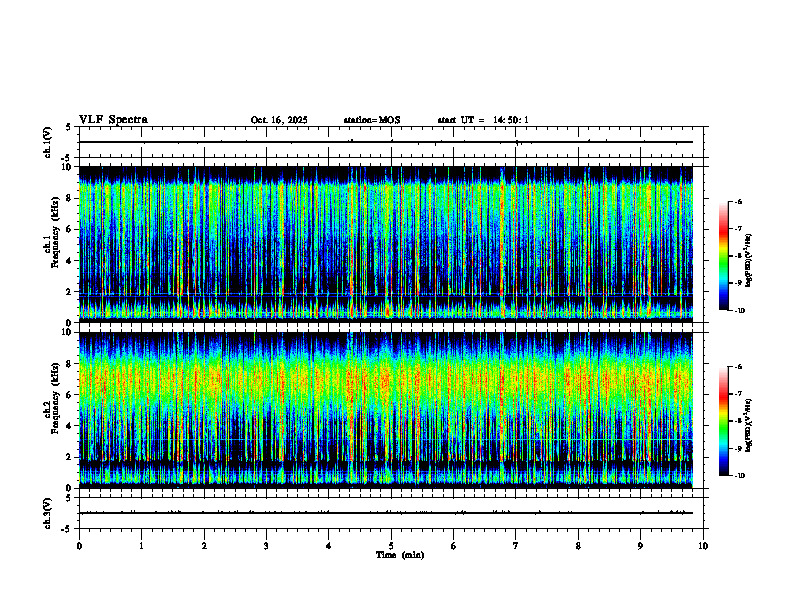Click the ch.1 log(PSD) color bar label
Screen dimensions: 792x612
749,261
